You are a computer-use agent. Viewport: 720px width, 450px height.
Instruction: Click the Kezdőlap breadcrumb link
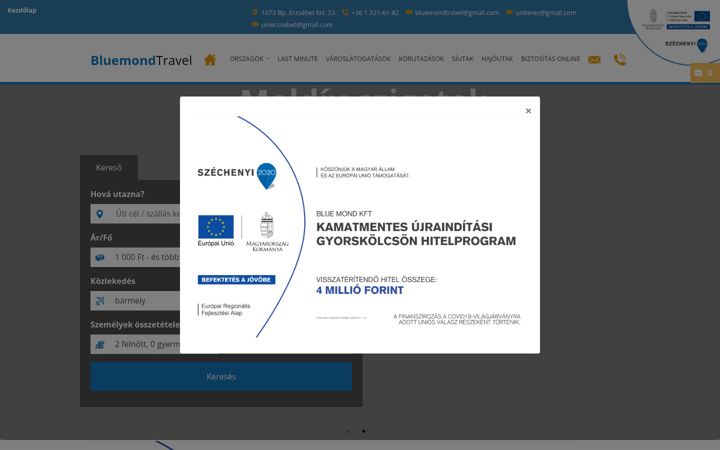coord(22,10)
